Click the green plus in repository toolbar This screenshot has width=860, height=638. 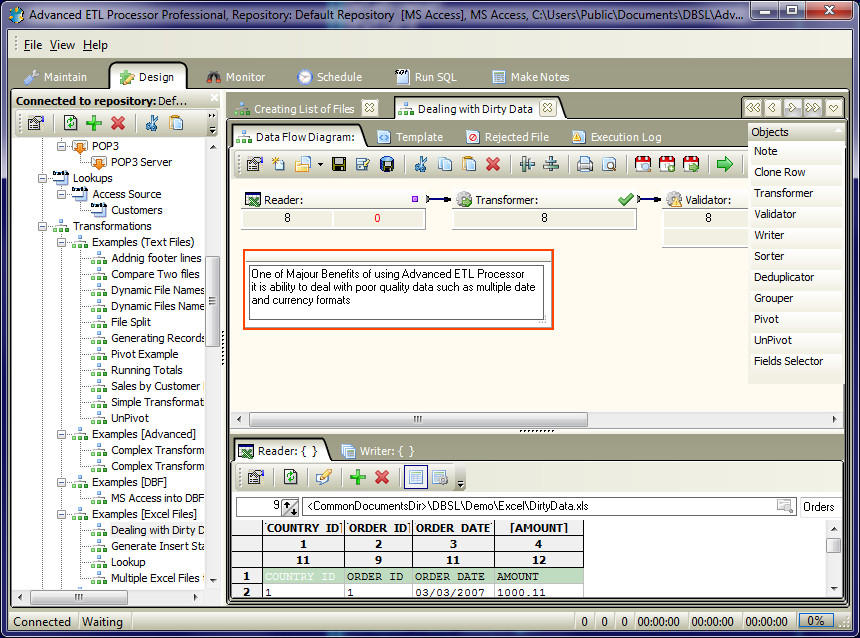tap(94, 123)
